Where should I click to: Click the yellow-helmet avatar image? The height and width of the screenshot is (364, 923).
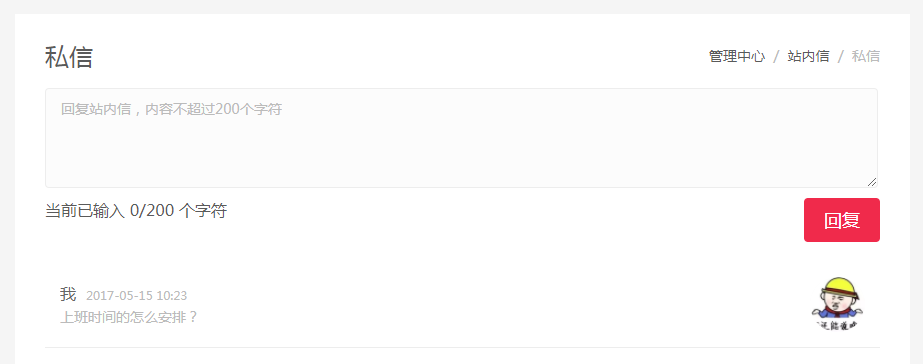pyautogui.click(x=836, y=303)
